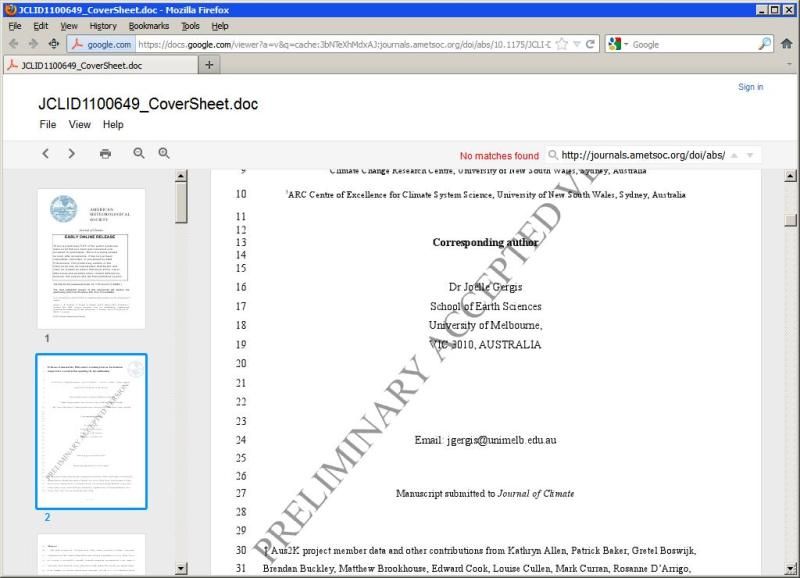Go forward with Firefox forward arrow
This screenshot has height=578, width=800.
coord(33,44)
